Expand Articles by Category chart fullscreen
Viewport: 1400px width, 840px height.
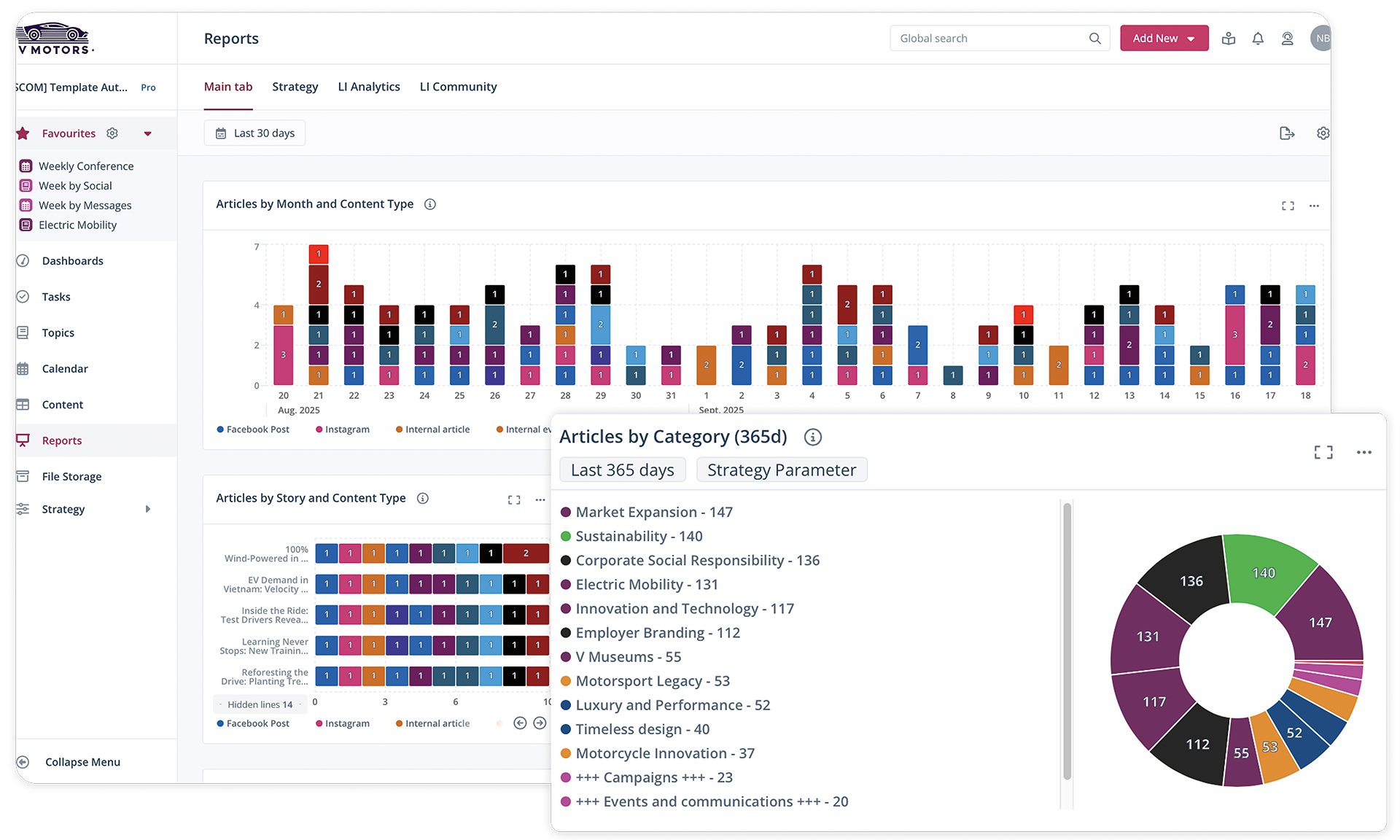pos(1323,453)
